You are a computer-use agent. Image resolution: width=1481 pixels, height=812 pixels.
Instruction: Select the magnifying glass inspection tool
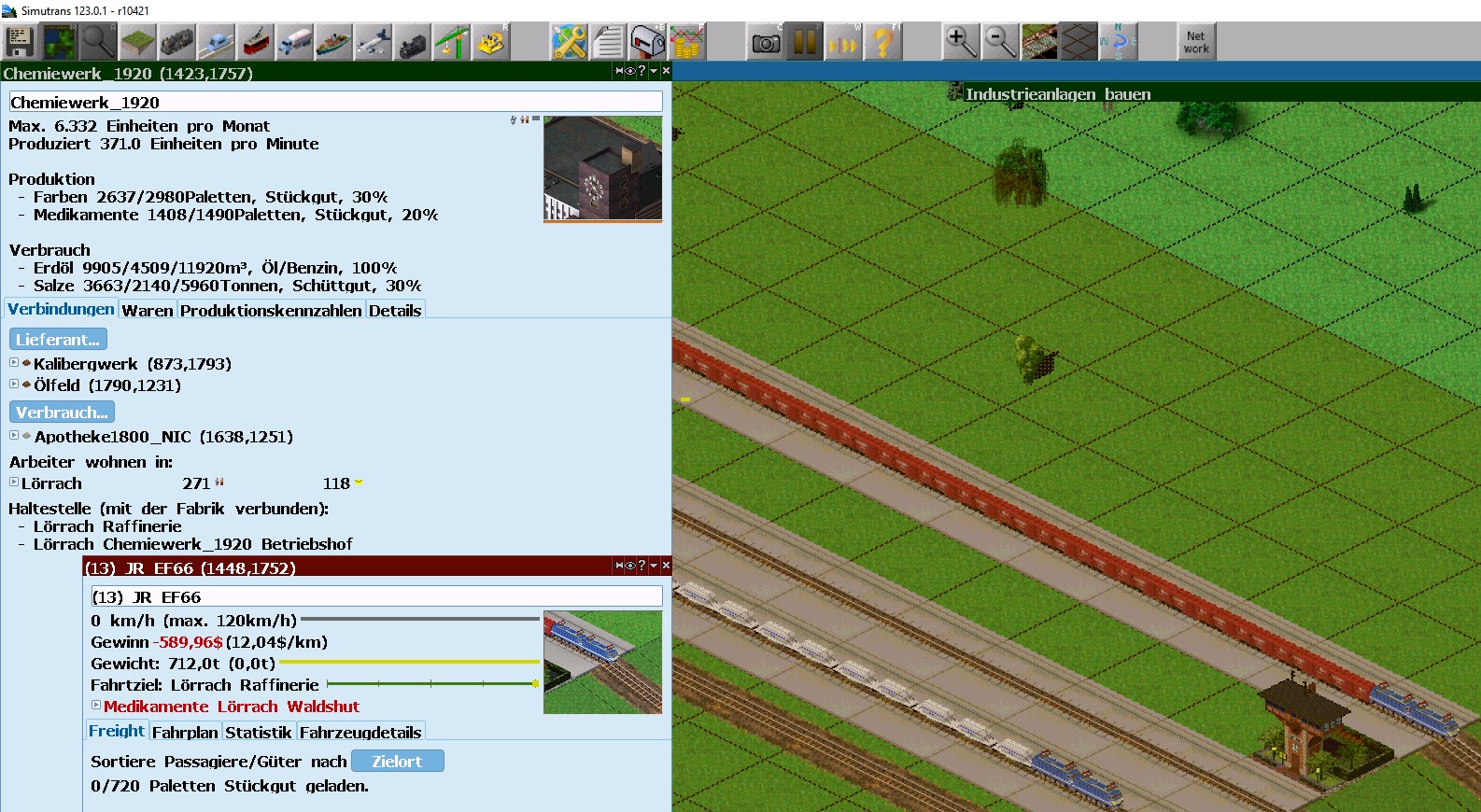coord(97,42)
